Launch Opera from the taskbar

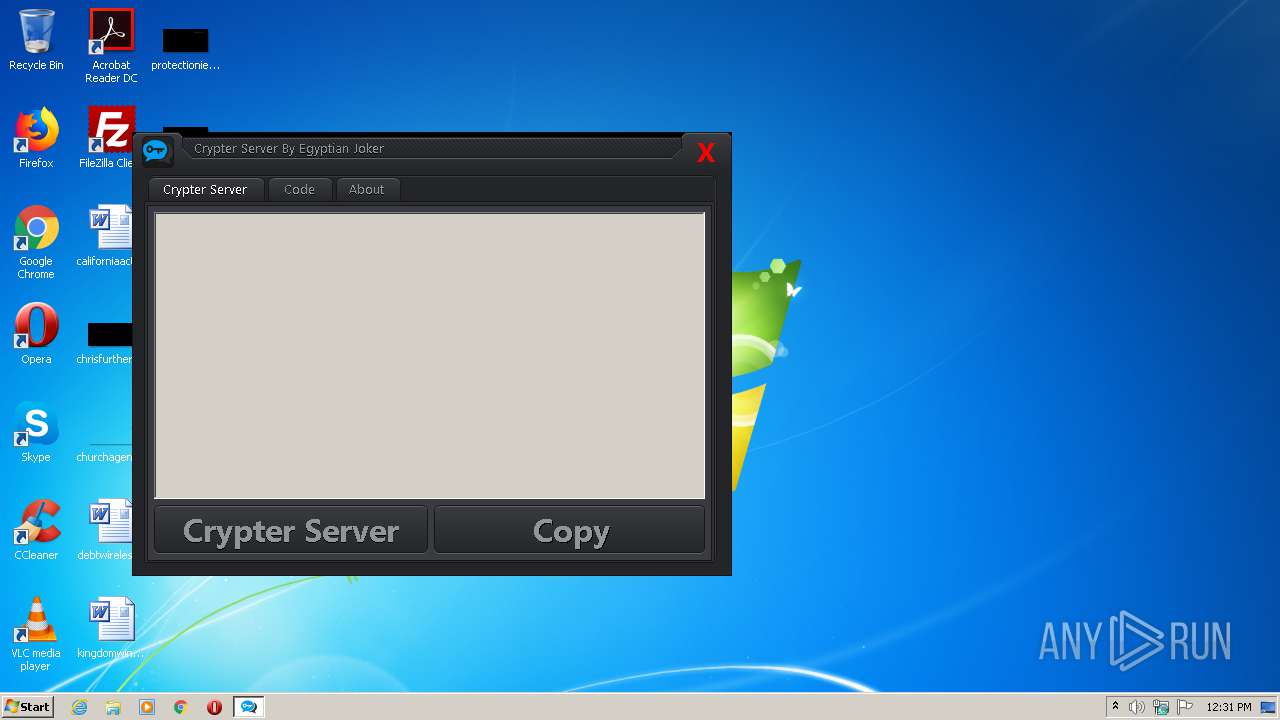[x=214, y=707]
